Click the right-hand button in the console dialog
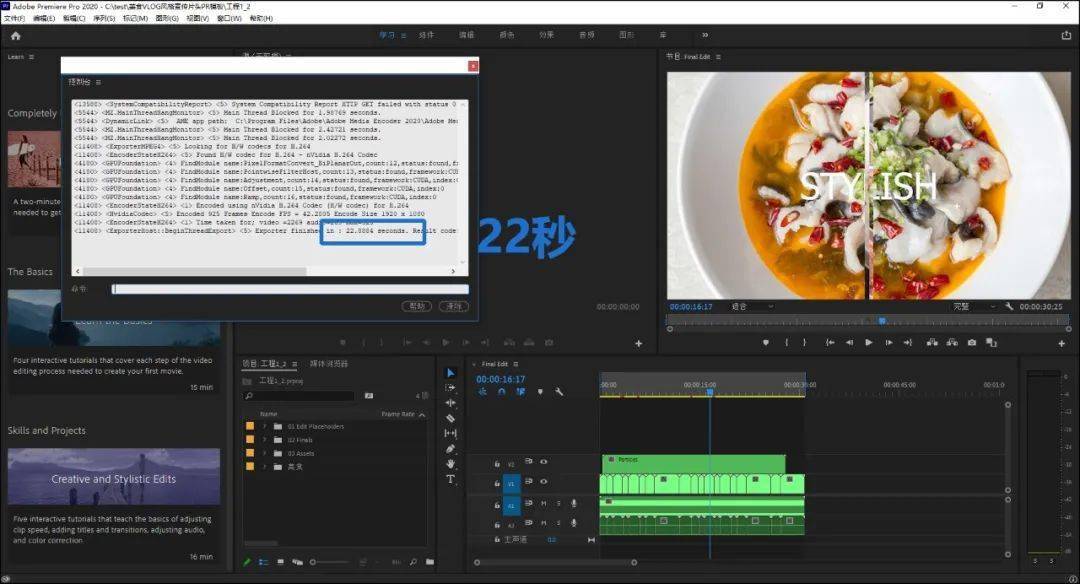 coord(454,306)
